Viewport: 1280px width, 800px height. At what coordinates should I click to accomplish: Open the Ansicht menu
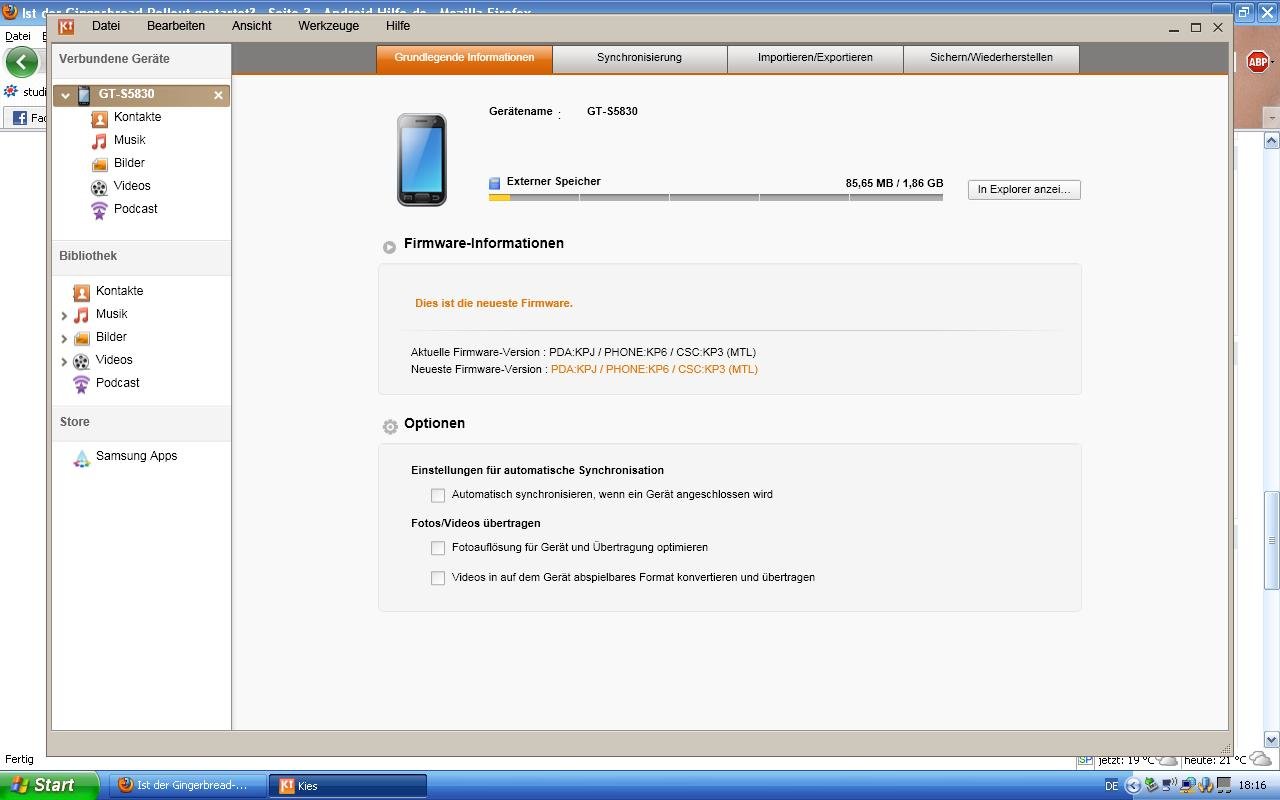[x=252, y=26]
